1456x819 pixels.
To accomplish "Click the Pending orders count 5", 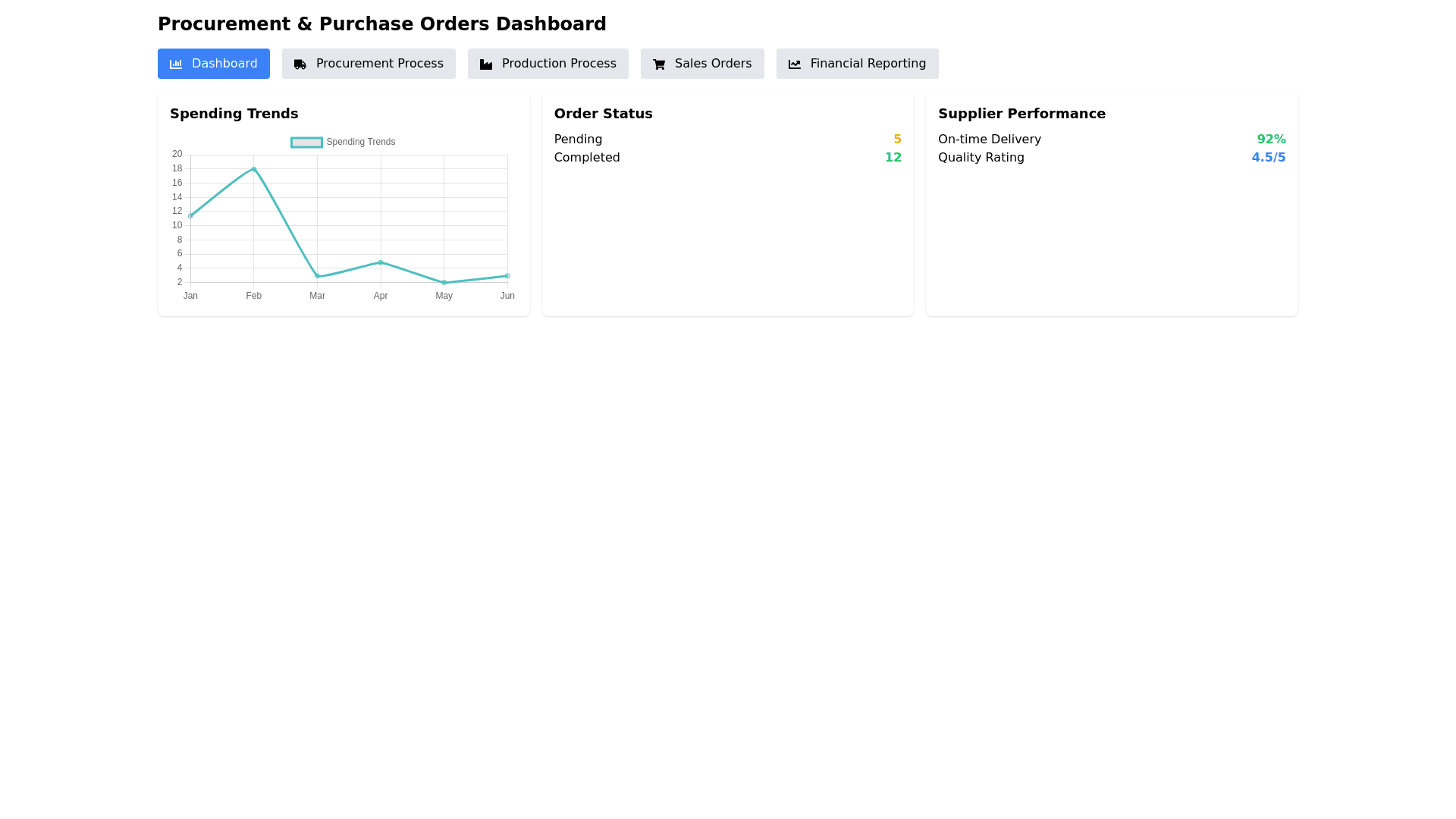I will coord(897,140).
